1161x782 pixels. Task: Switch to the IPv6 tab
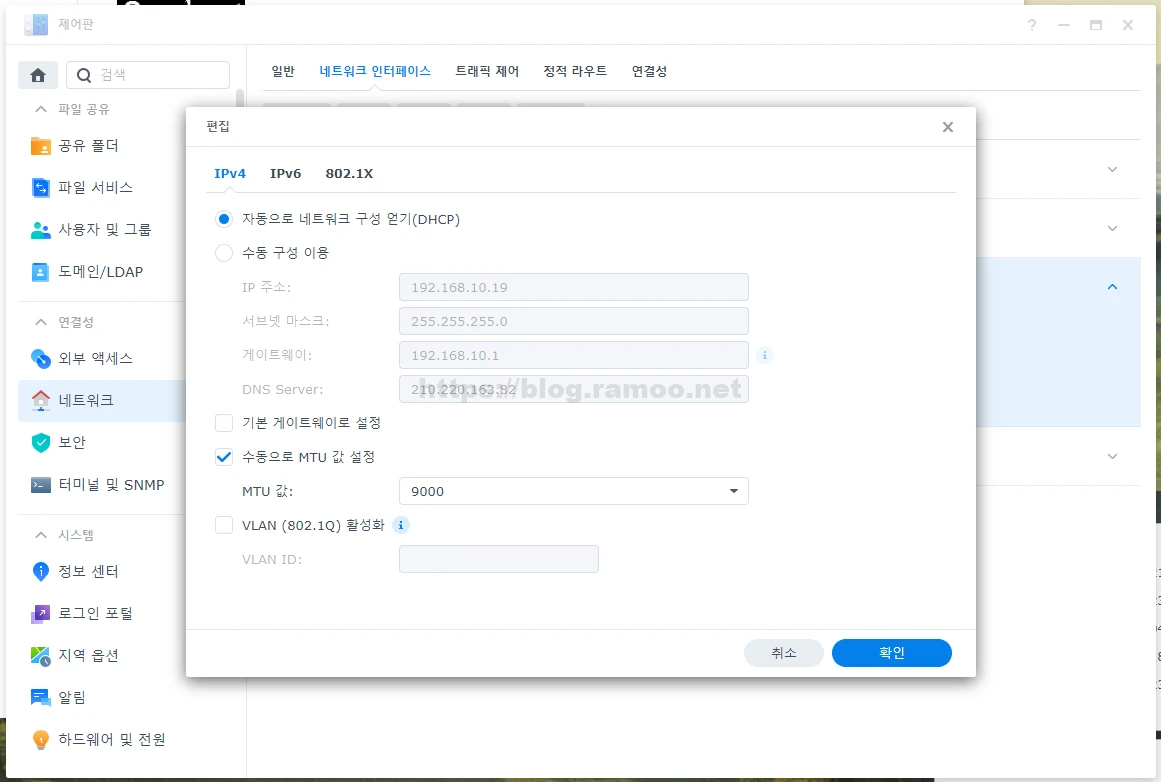[285, 173]
